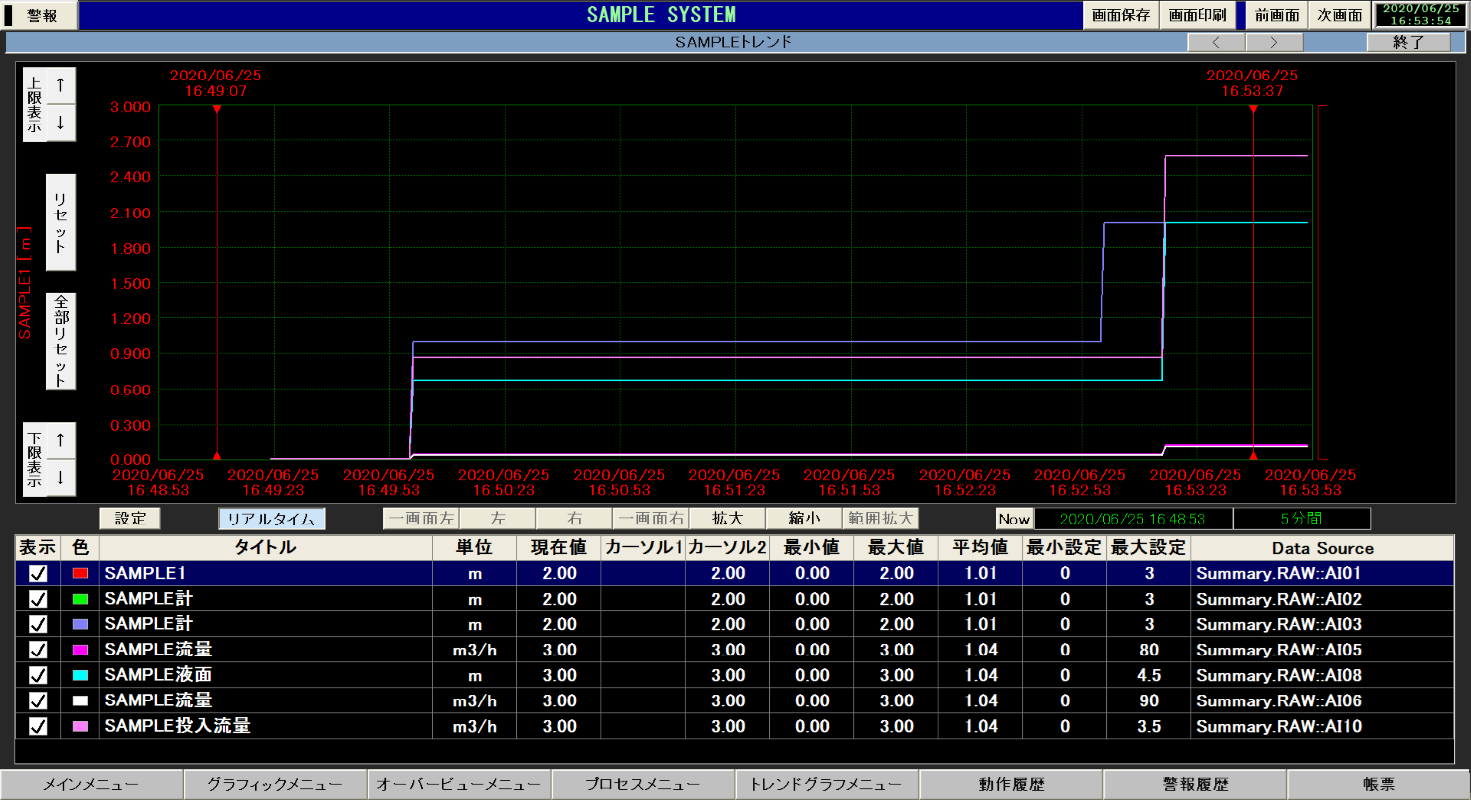
Task: Lower upper limit display with down arrow
Action: 61,124
